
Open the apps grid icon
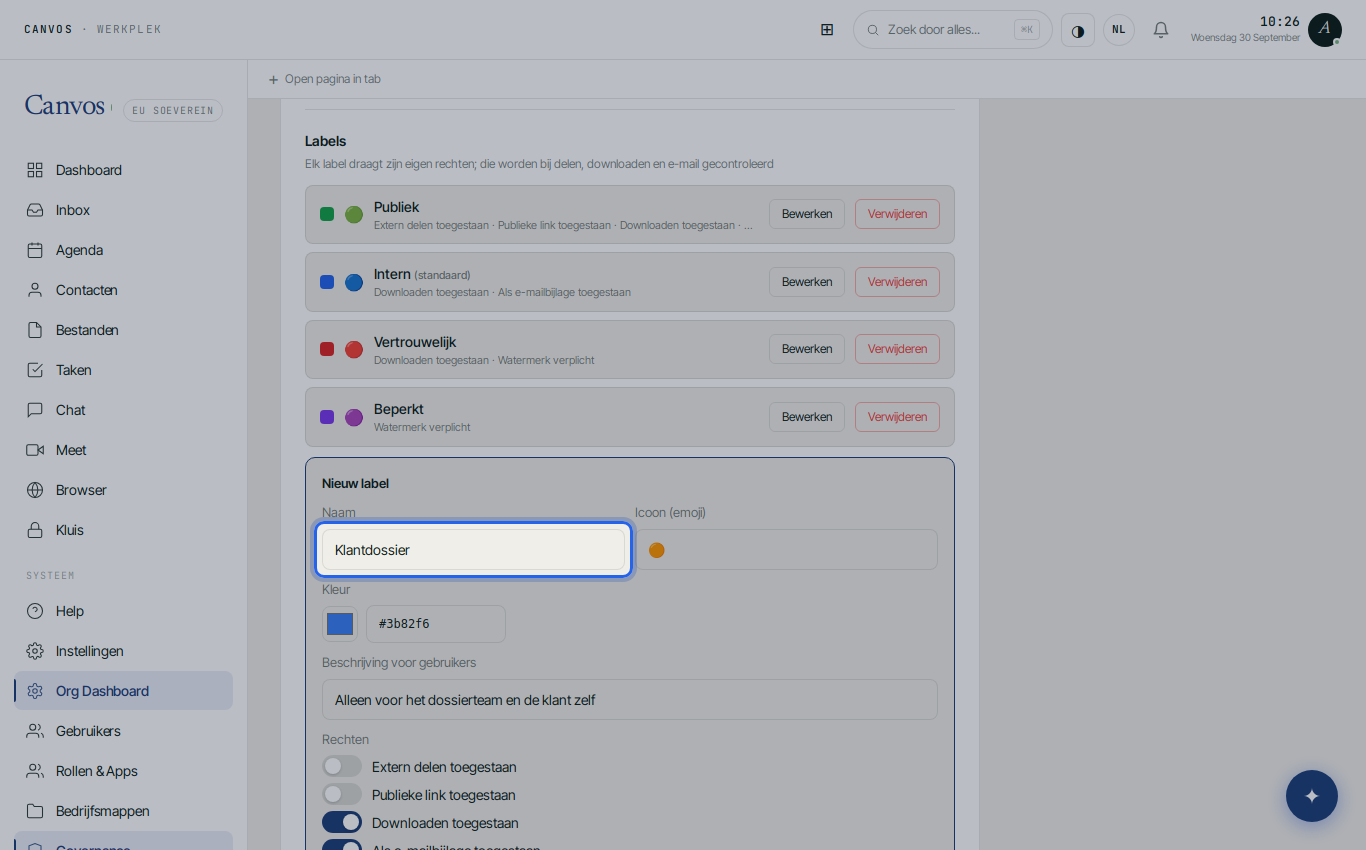[x=827, y=30]
